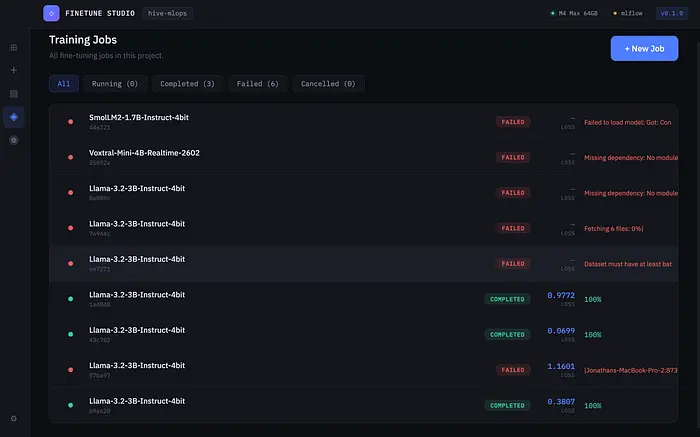Open the stacked list icon in sidebar
Viewport: 700px width, 437px height.
pyautogui.click(x=13, y=94)
